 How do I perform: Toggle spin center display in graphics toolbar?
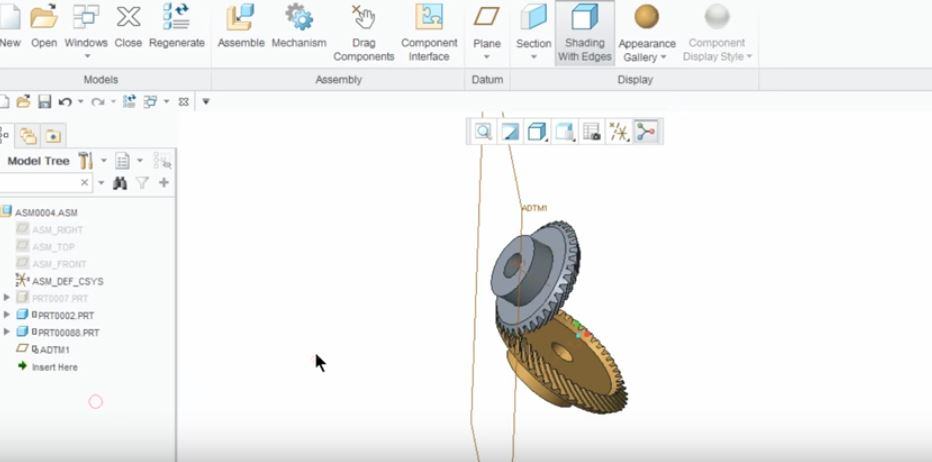pyautogui.click(x=647, y=132)
